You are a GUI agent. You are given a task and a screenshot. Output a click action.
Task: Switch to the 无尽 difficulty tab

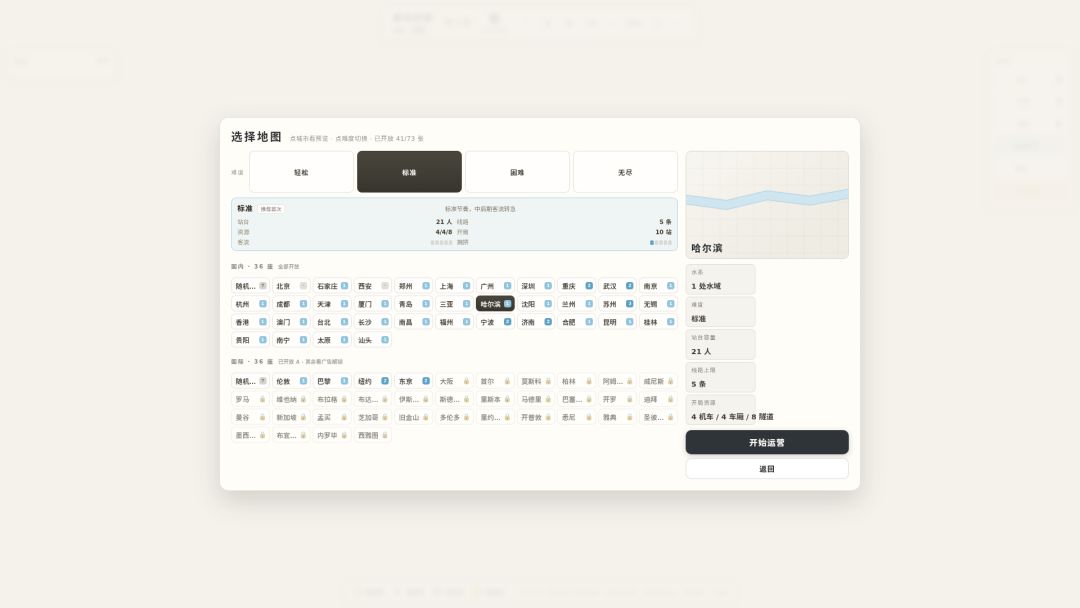coord(625,172)
